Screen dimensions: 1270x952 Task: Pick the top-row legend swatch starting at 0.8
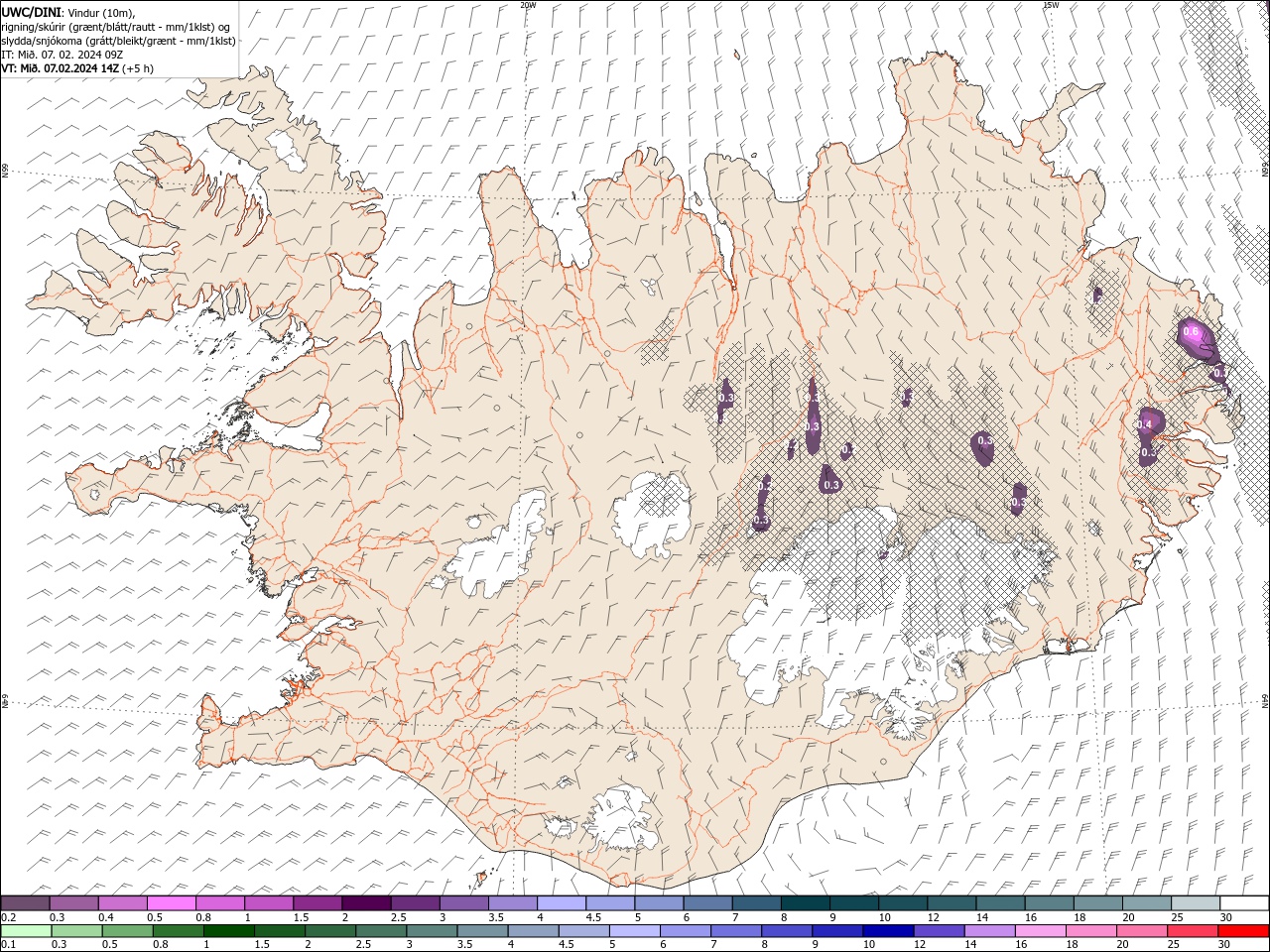click(x=219, y=903)
